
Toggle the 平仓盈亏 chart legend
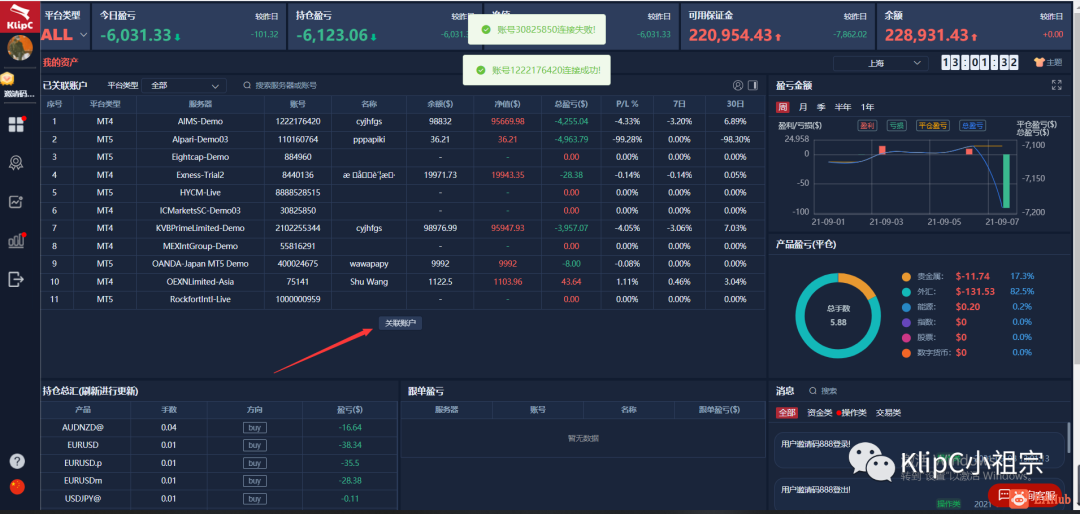933,125
